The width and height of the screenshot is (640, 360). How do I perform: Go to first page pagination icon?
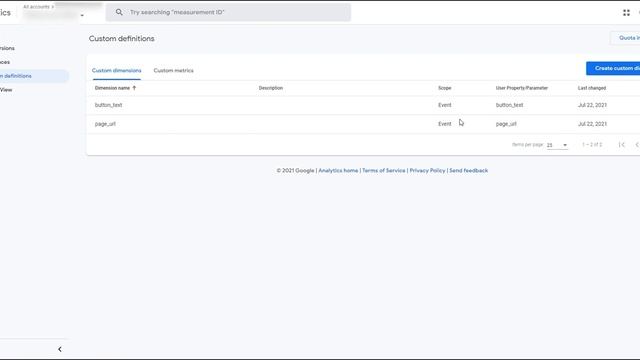click(x=622, y=144)
